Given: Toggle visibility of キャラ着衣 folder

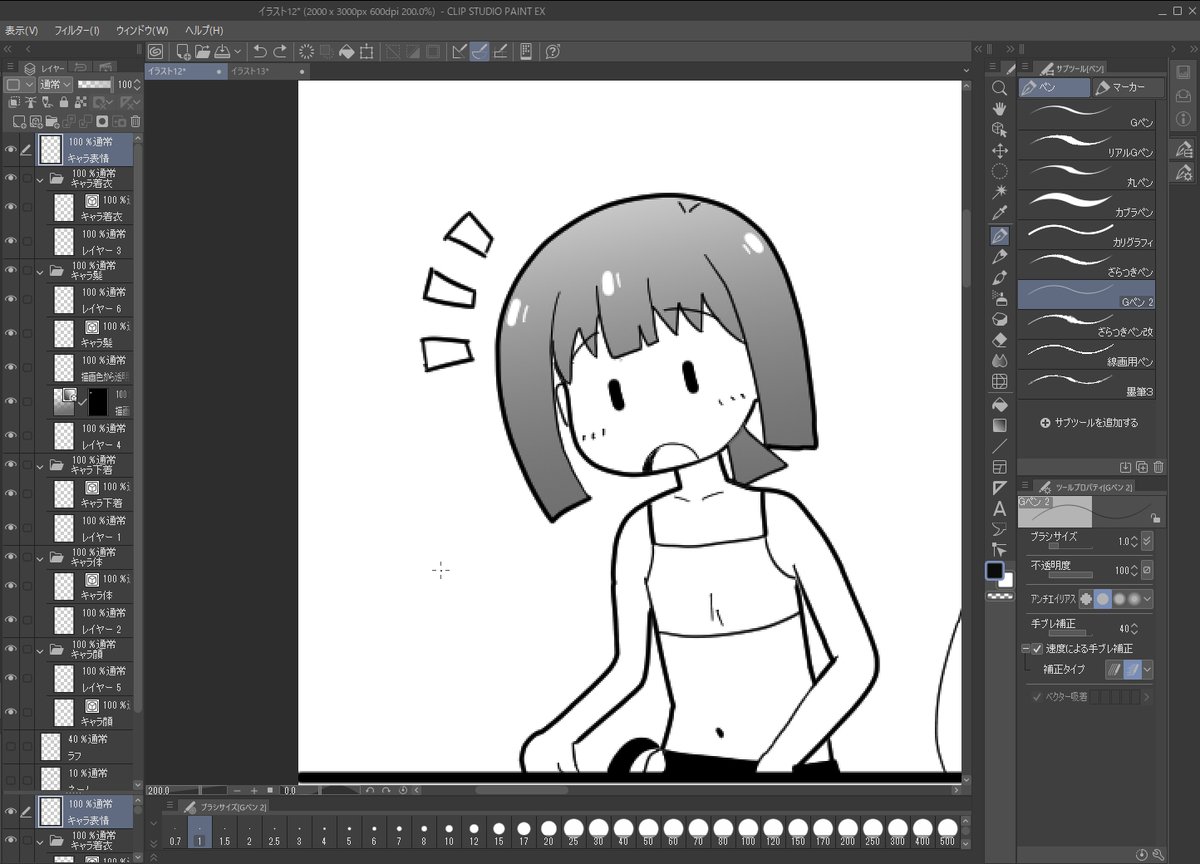Looking at the screenshot, I should (11, 178).
